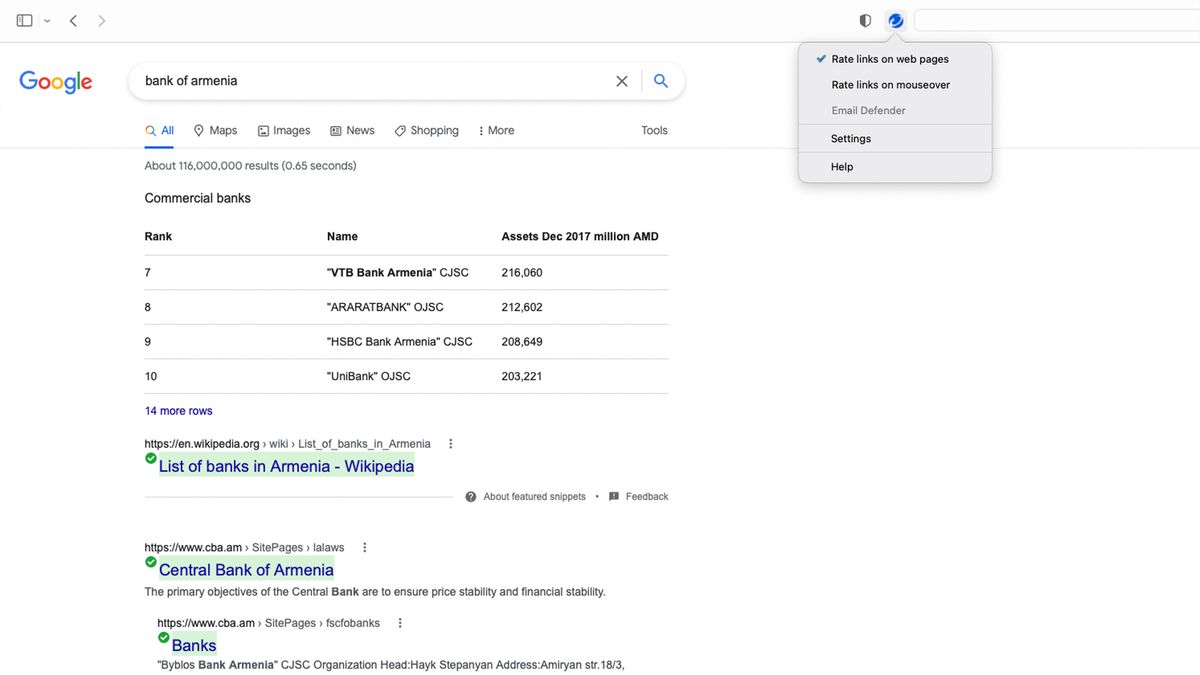This screenshot has width=1200, height=675.
Task: Open Settings from the extension menu
Action: click(850, 139)
